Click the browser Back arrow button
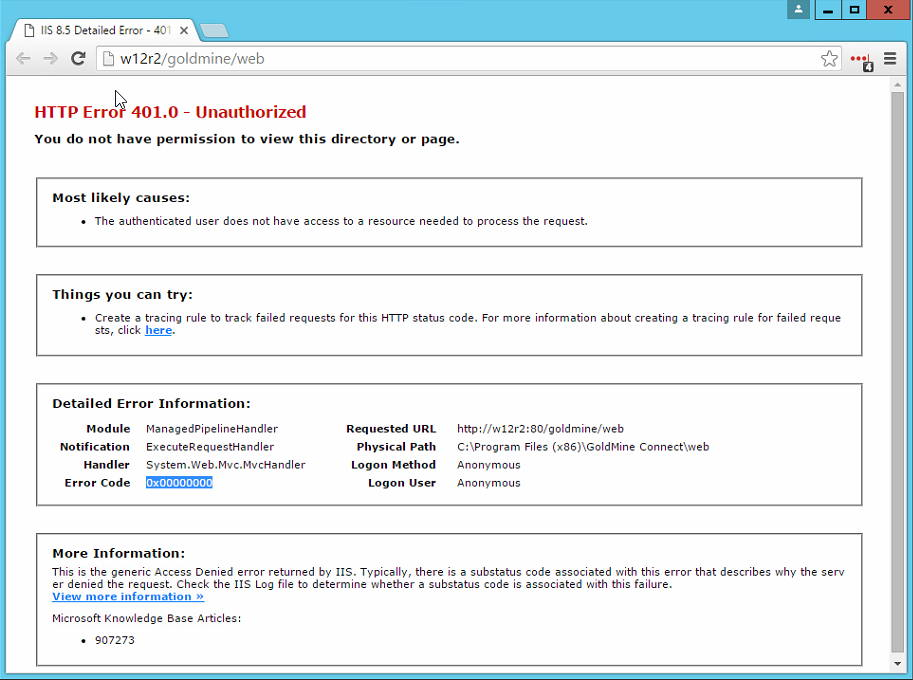This screenshot has width=913, height=680. click(x=23, y=59)
